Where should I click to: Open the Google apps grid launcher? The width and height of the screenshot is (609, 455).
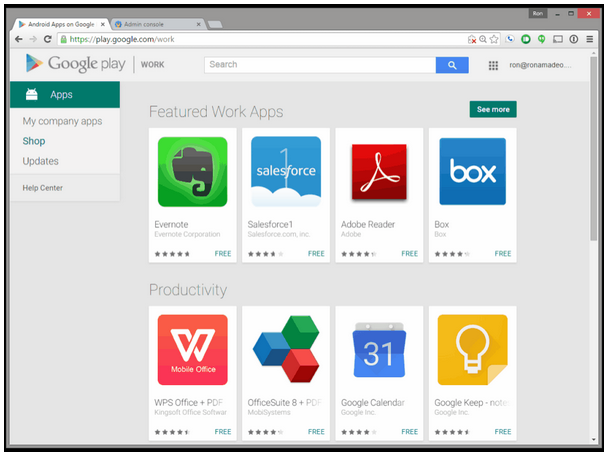pyautogui.click(x=493, y=65)
